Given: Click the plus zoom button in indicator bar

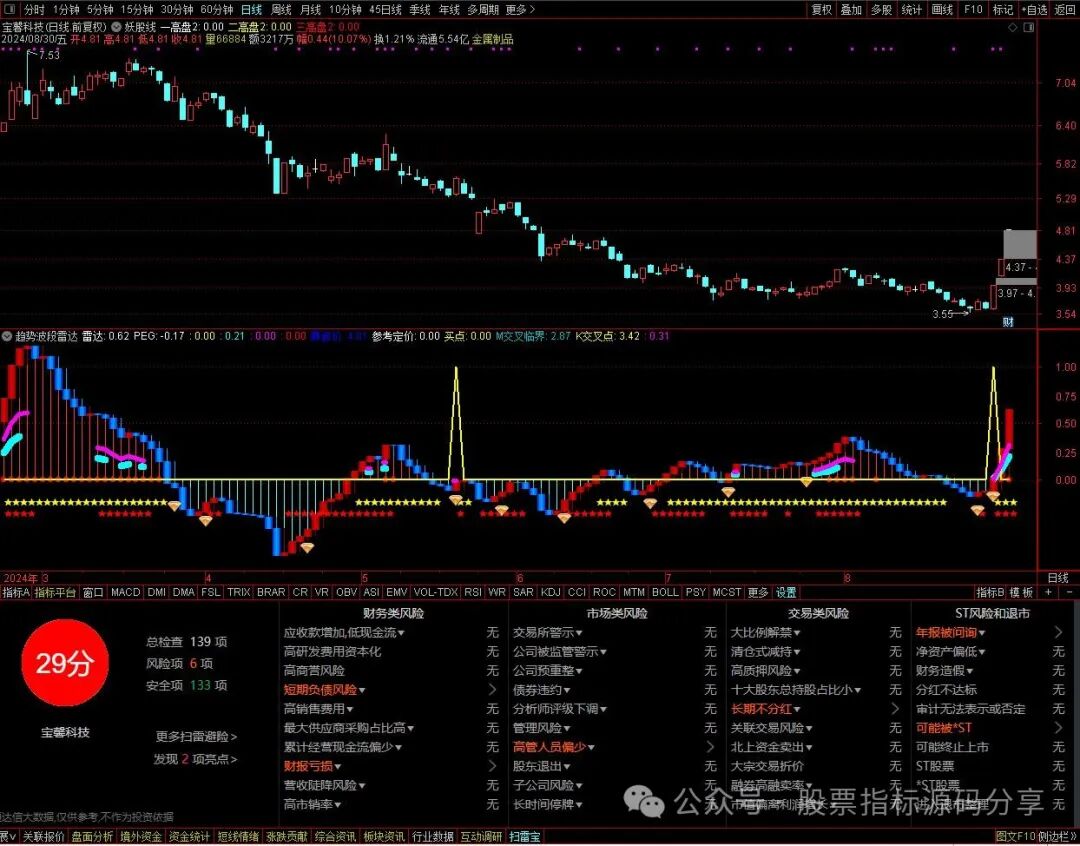Looking at the screenshot, I should coord(1048,592).
